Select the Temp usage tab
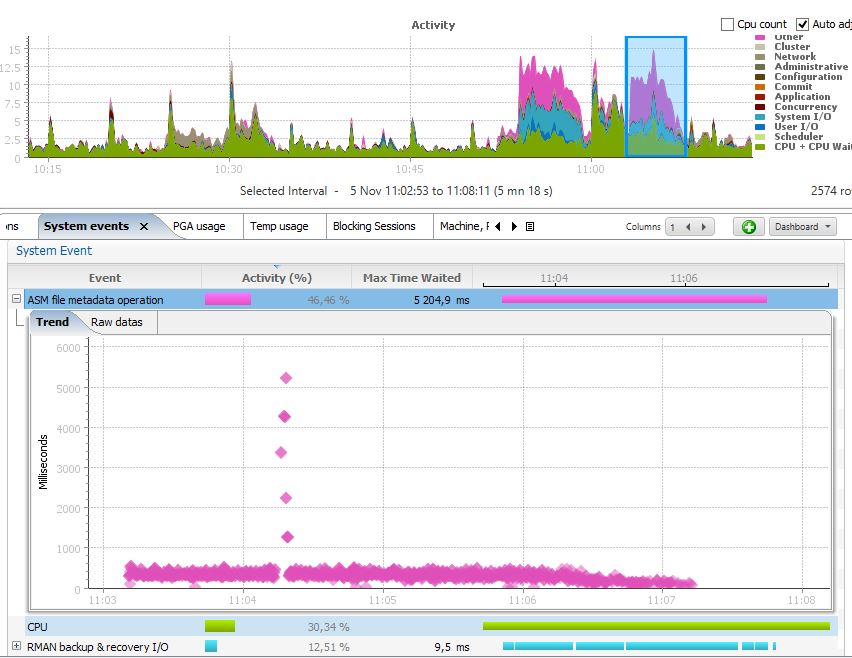 point(279,227)
